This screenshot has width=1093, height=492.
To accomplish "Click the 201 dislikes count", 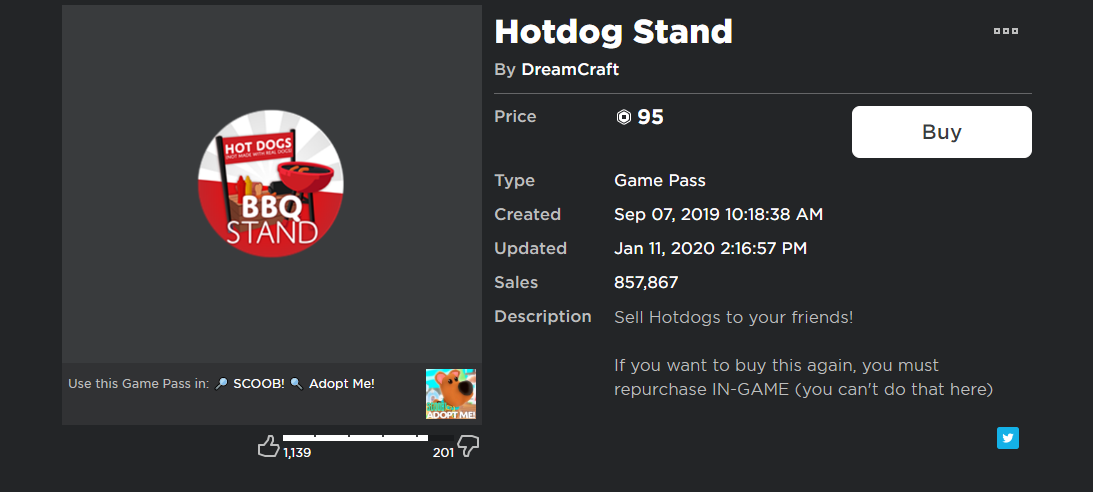I will 443,453.
